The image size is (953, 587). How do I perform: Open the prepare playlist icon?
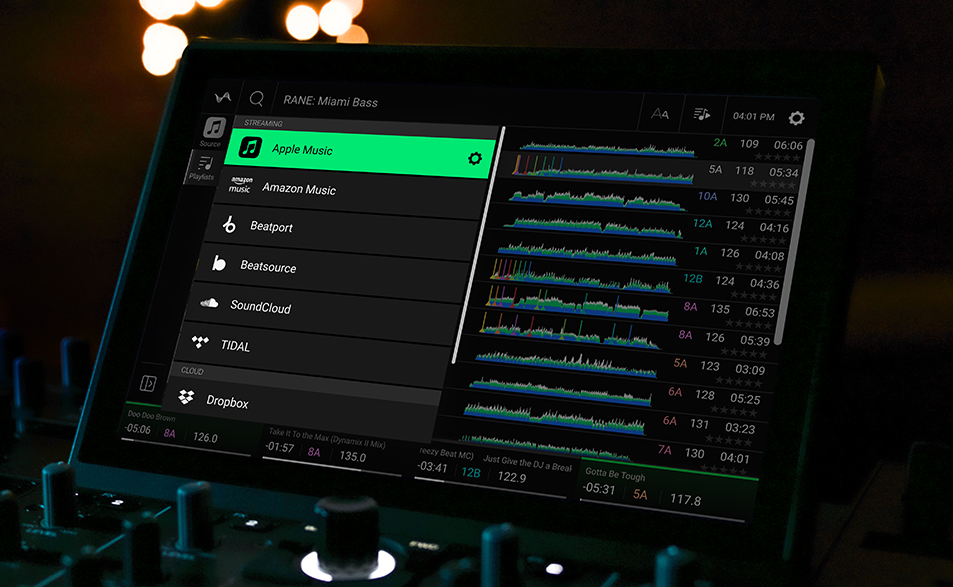pos(701,114)
